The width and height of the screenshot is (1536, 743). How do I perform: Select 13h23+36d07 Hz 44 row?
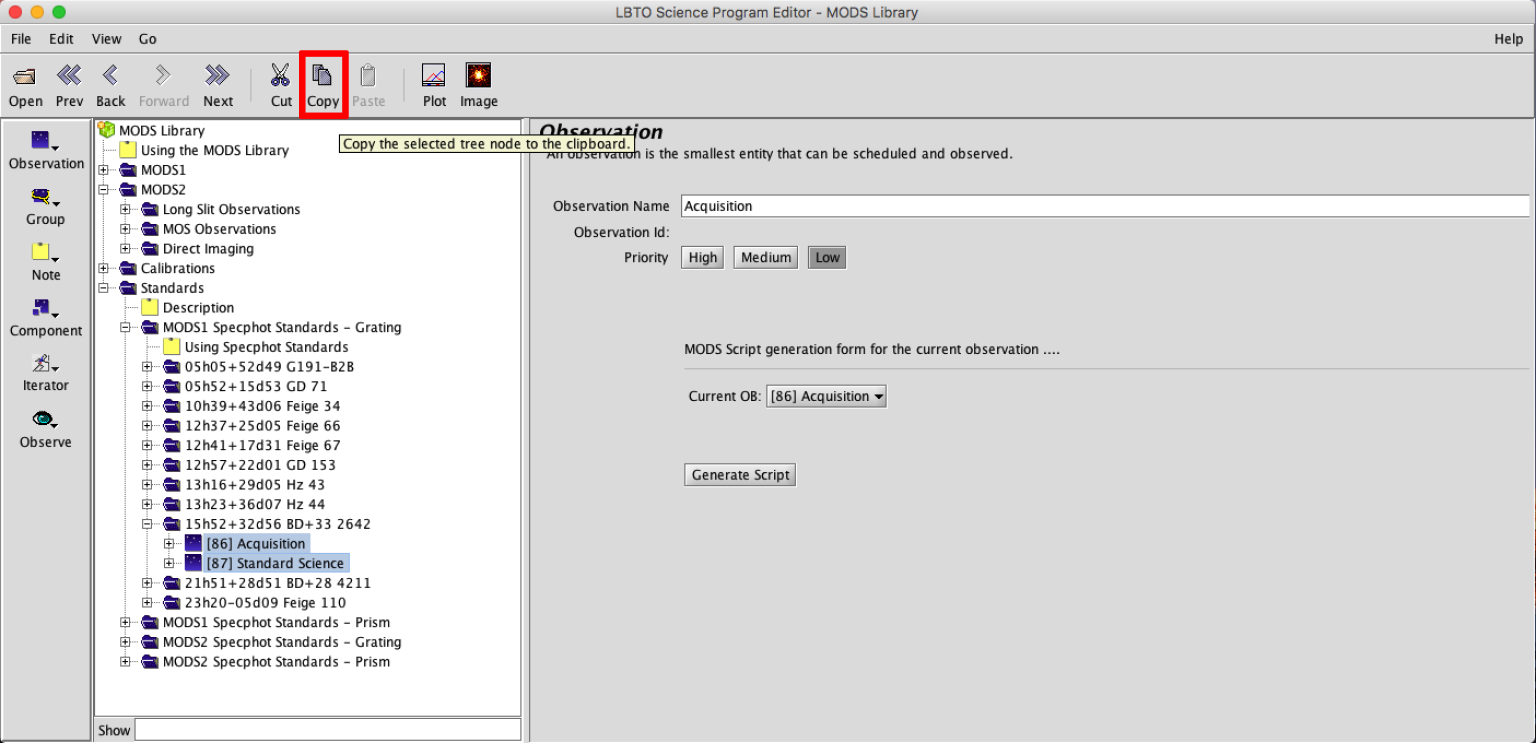pos(254,504)
